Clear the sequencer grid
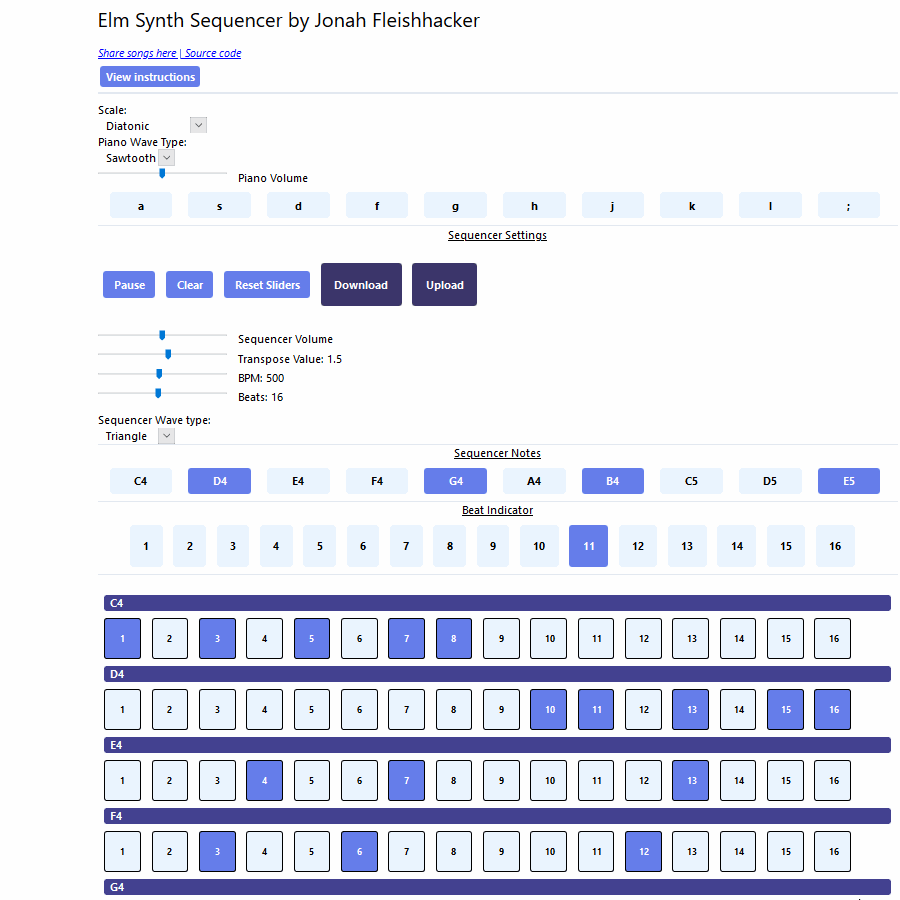This screenshot has height=900, width=900. (190, 285)
